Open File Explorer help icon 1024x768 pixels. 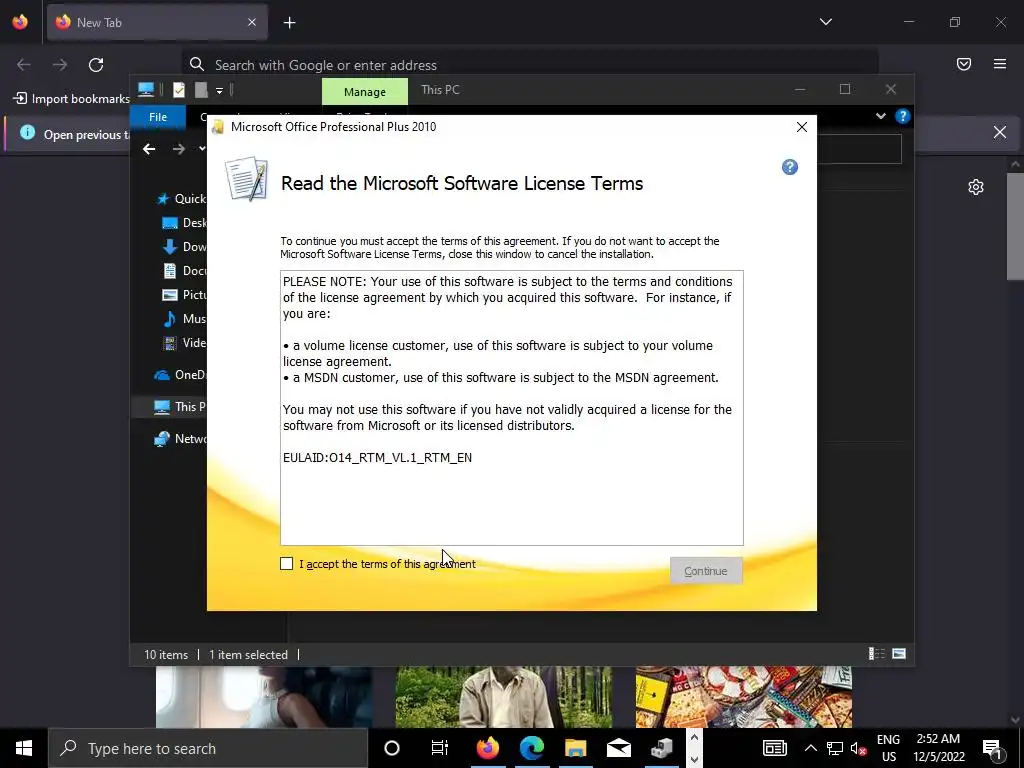point(903,116)
